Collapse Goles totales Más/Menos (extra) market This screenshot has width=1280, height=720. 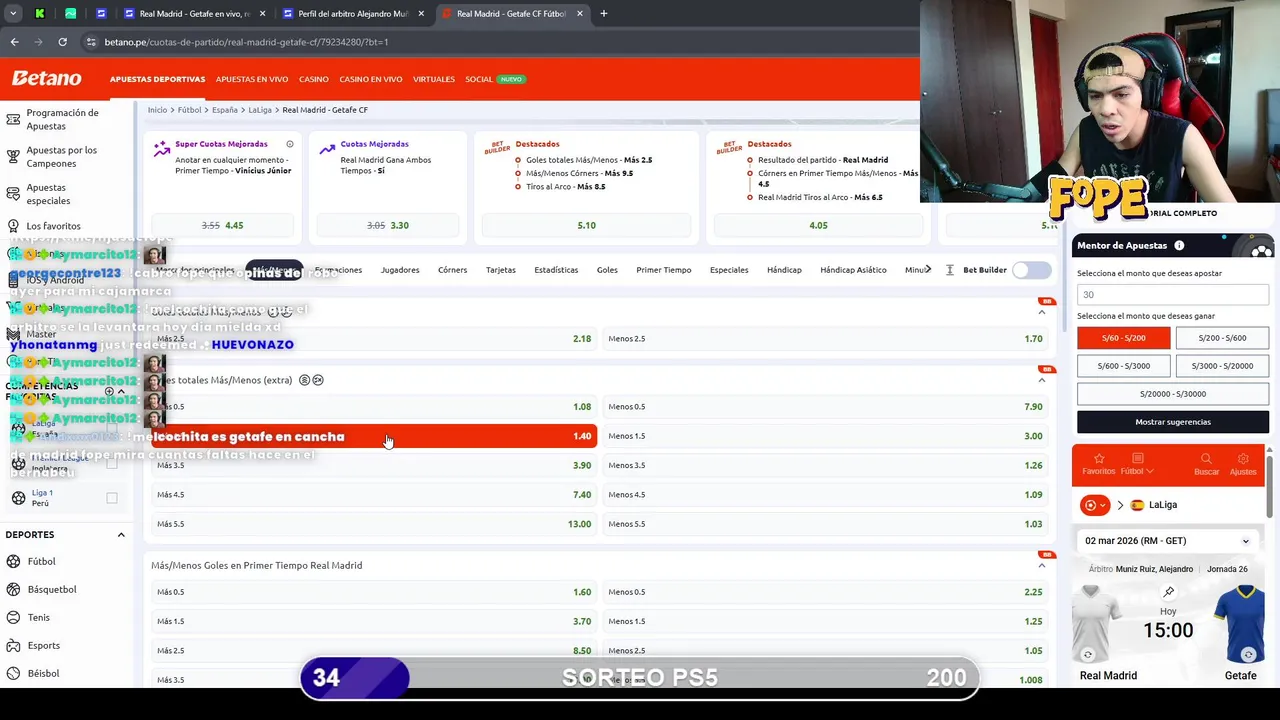tap(1041, 380)
